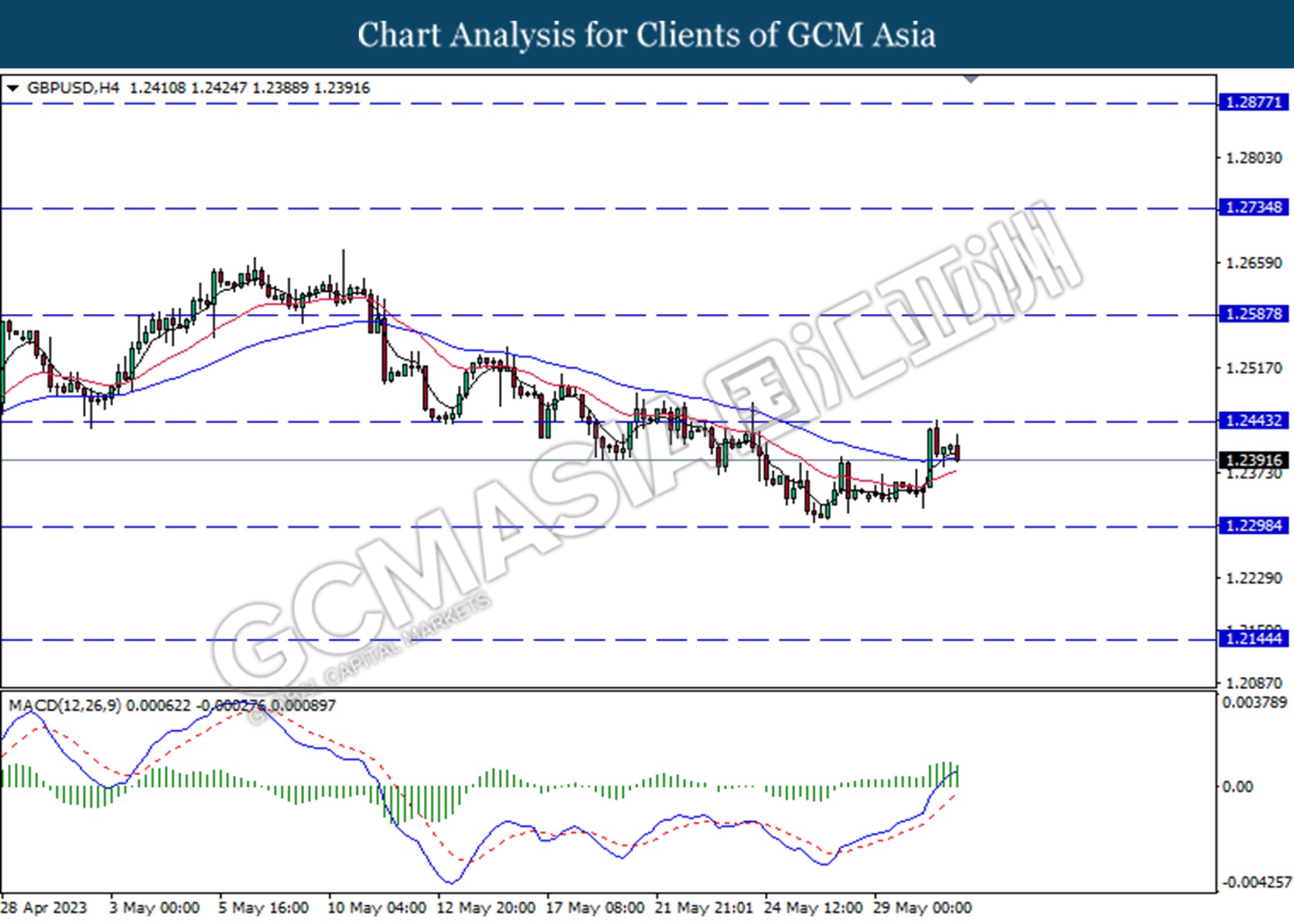The image size is (1294, 924).
Task: Click the 21 May 21:01 time label
Action: pos(704,908)
